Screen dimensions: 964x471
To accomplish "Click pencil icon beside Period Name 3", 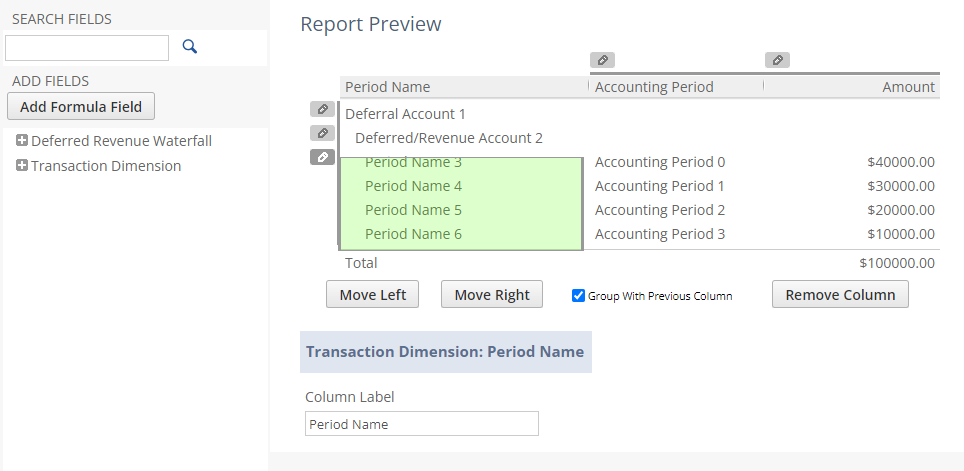I will tap(322, 157).
